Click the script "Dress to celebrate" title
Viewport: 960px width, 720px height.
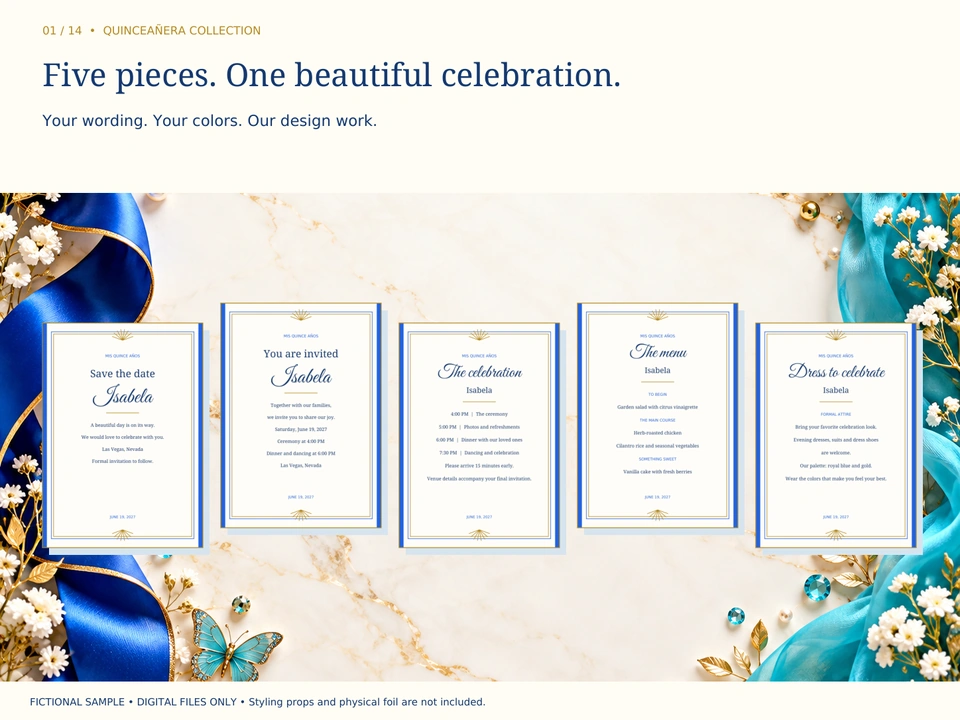tap(836, 372)
